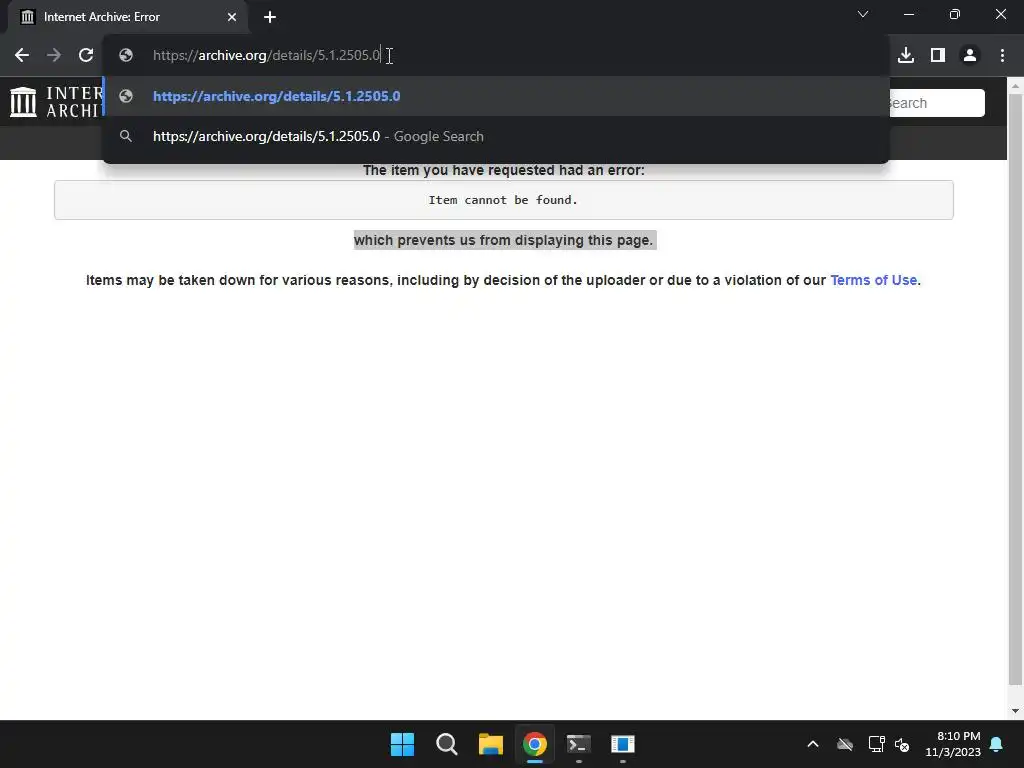The image size is (1024, 768).
Task: Click 'which prevents us from displaying this page.'
Action: (x=504, y=240)
